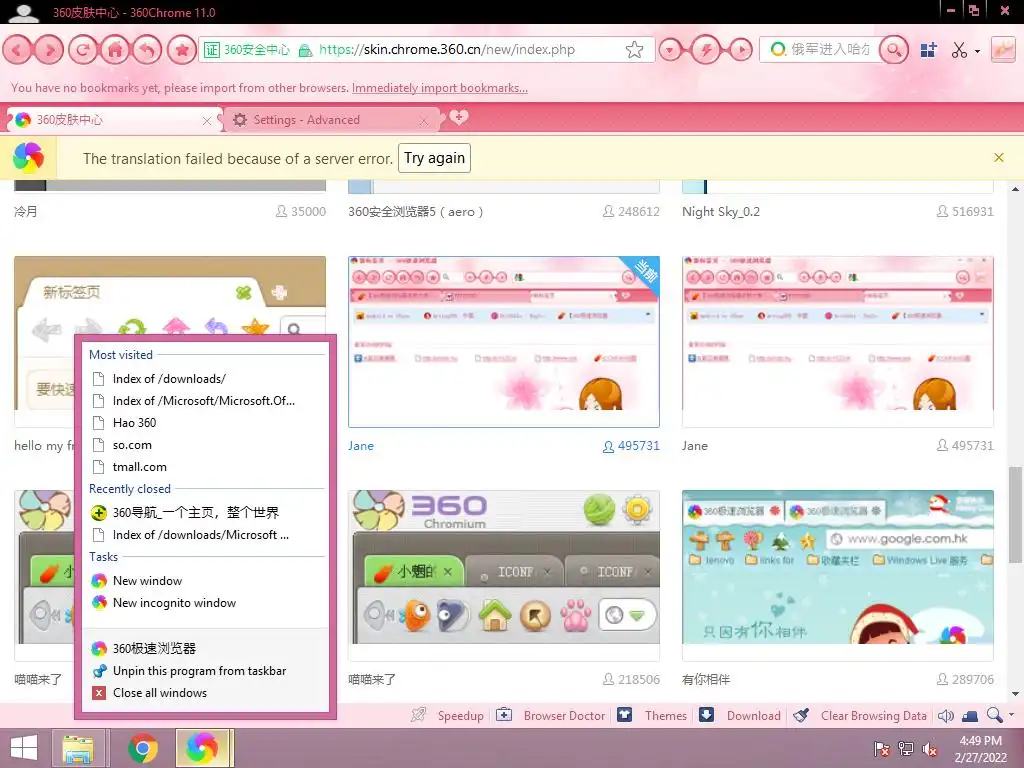Click Clear Browsing Data broom item

[x=860, y=716]
